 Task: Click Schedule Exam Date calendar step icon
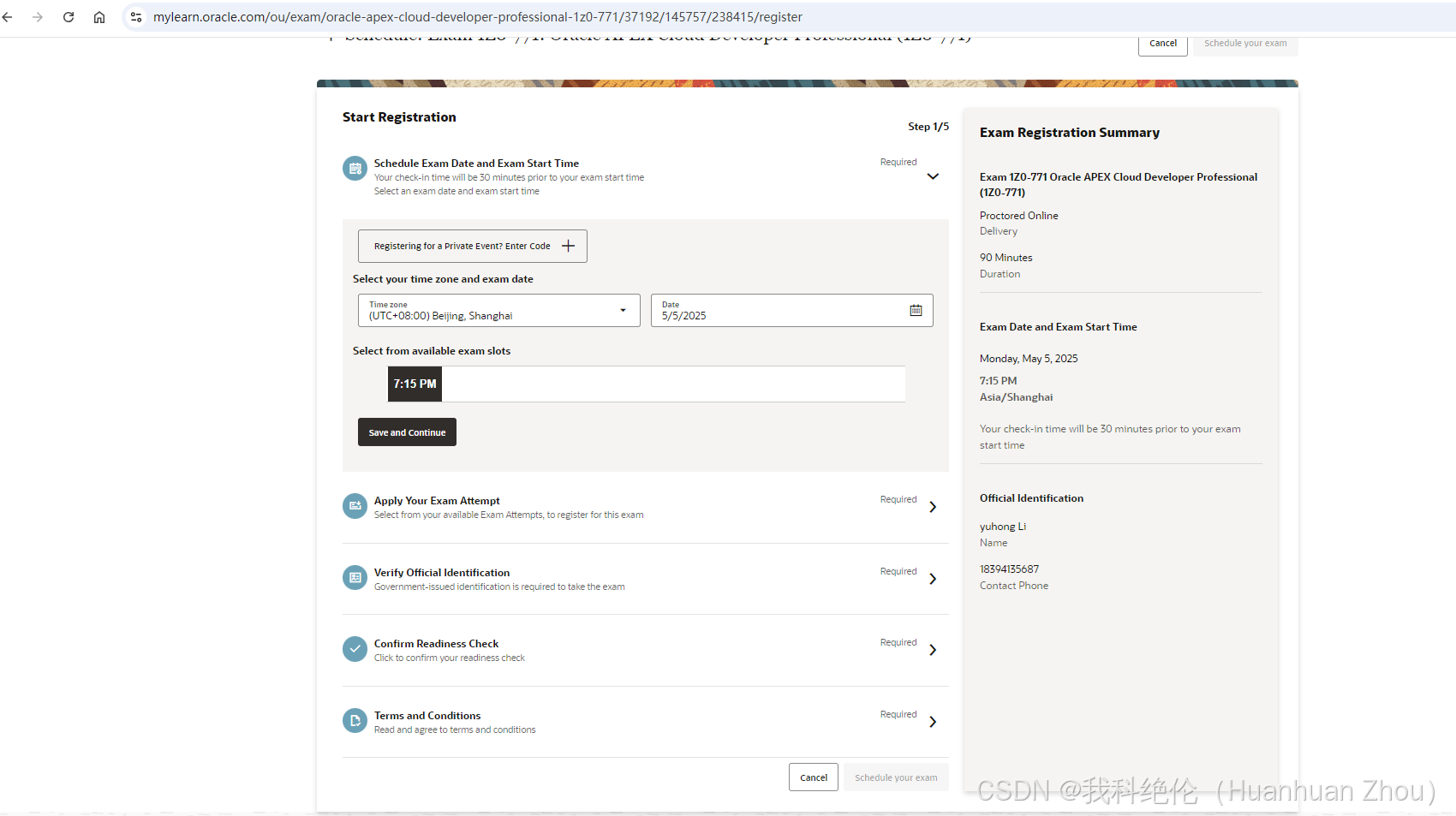[x=355, y=169]
